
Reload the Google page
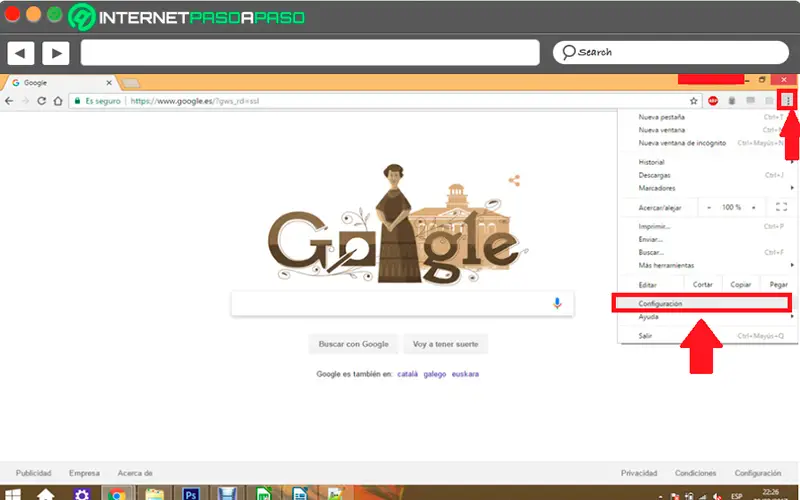pyautogui.click(x=42, y=101)
